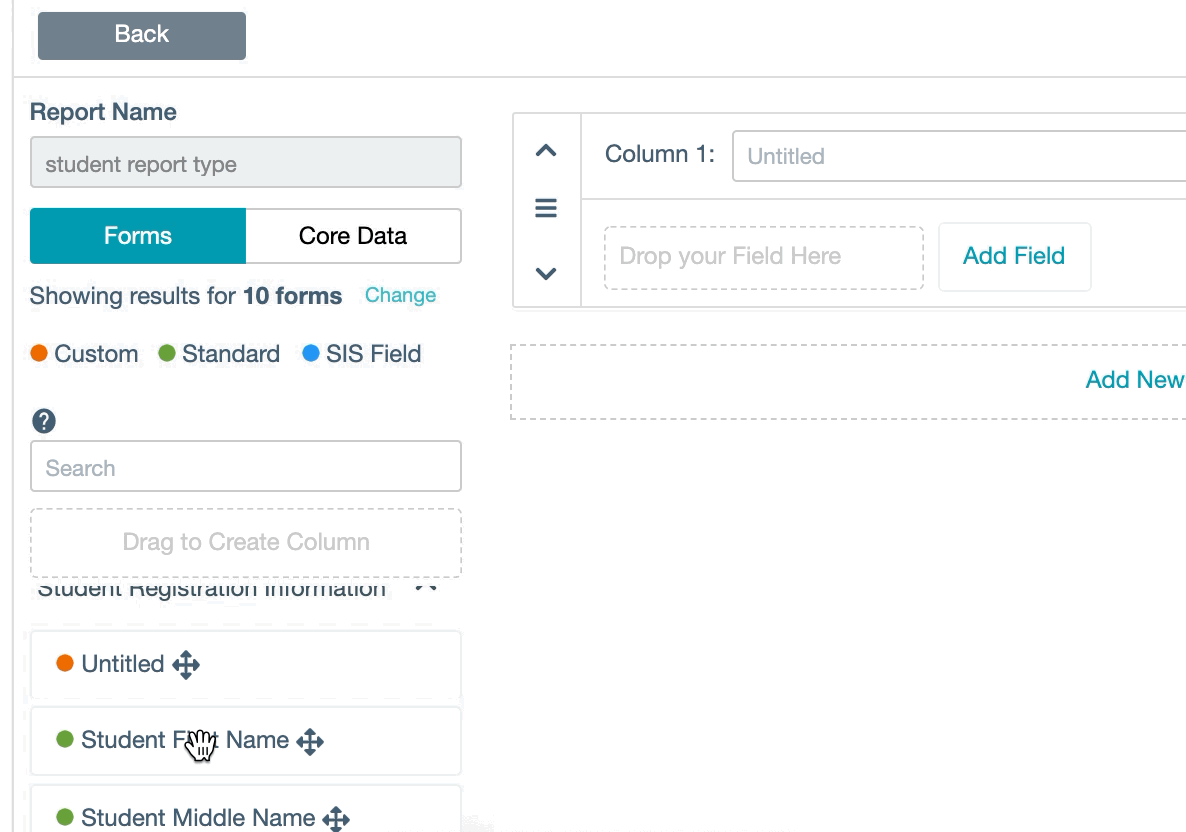Click the orange Custom legend dot
This screenshot has width=1186, height=832.
(40, 354)
